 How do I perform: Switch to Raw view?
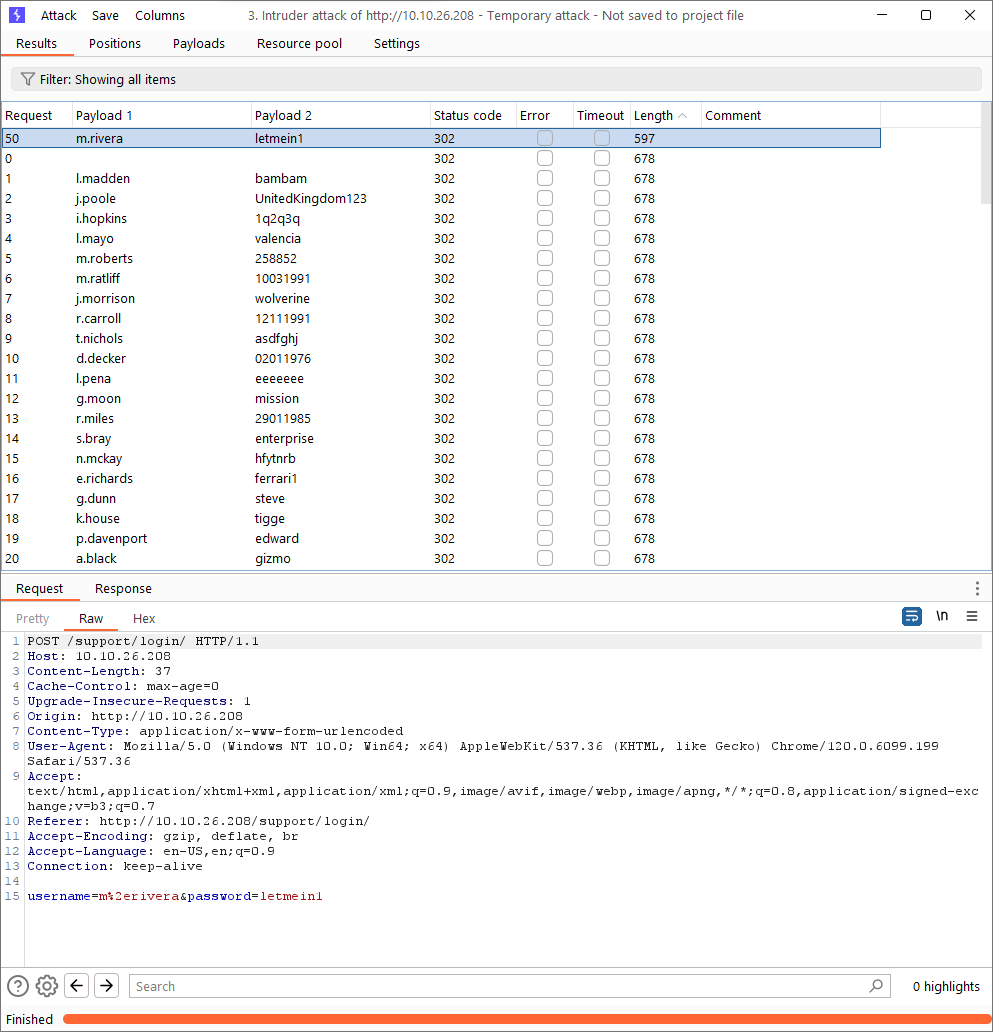[91, 619]
